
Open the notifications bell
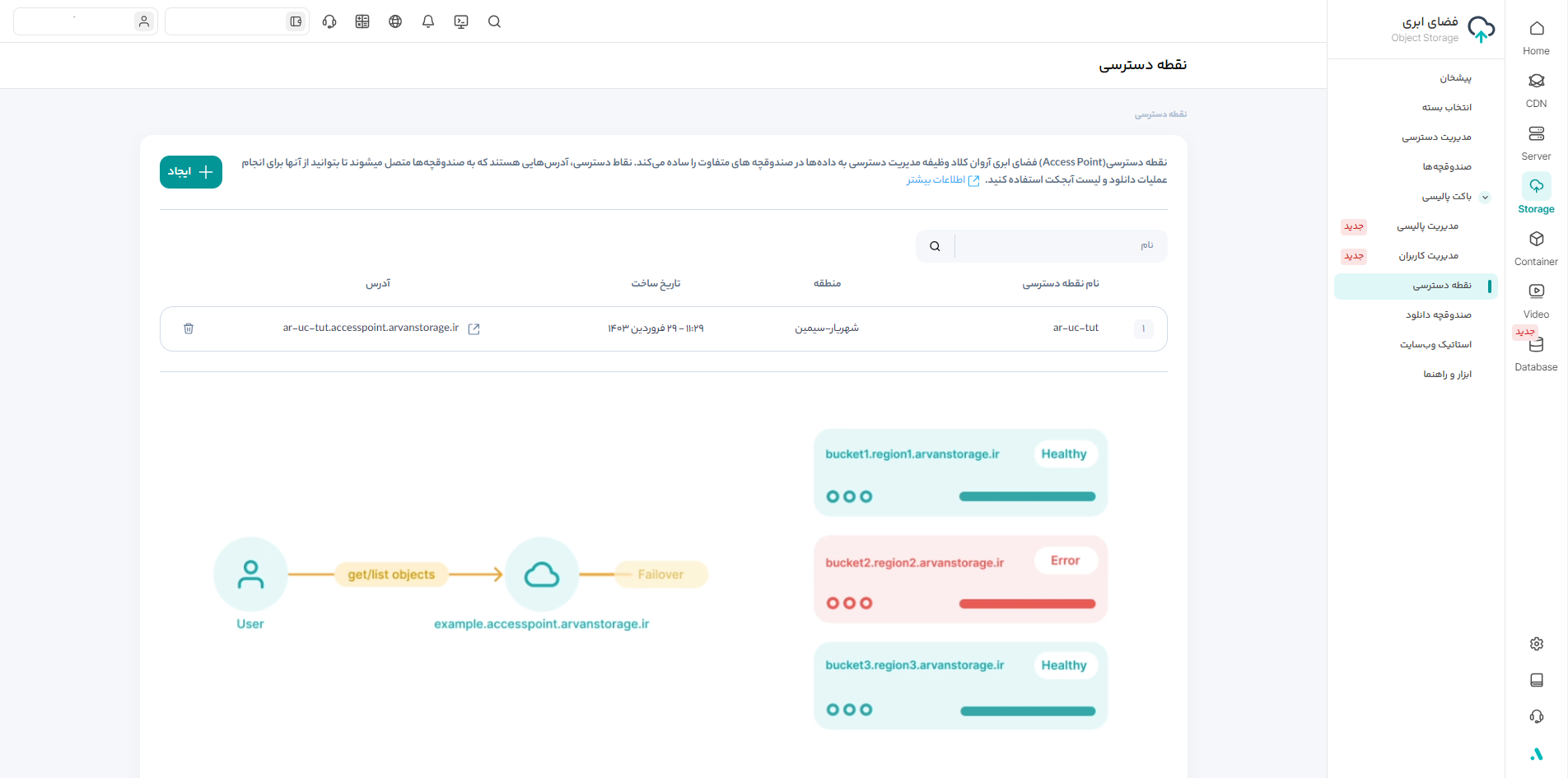coord(428,22)
